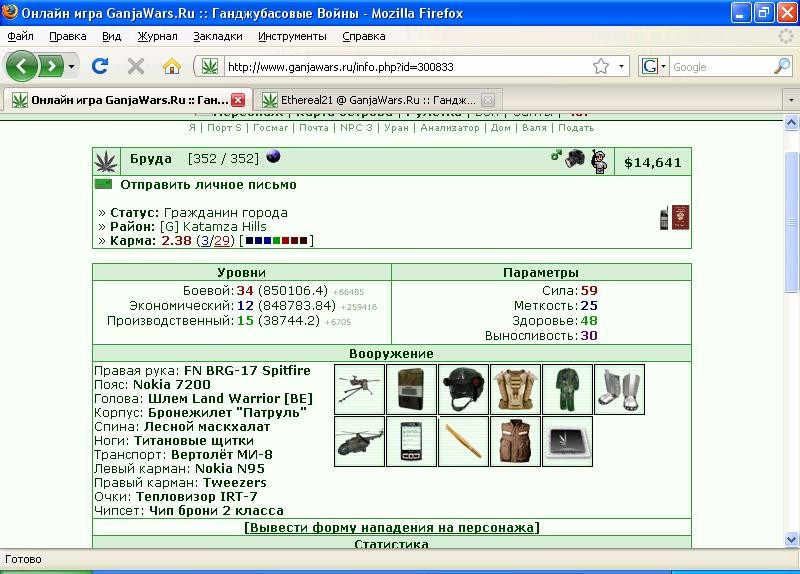The width and height of the screenshot is (800, 574).
Task: Open the Журнал menu
Action: 158,36
